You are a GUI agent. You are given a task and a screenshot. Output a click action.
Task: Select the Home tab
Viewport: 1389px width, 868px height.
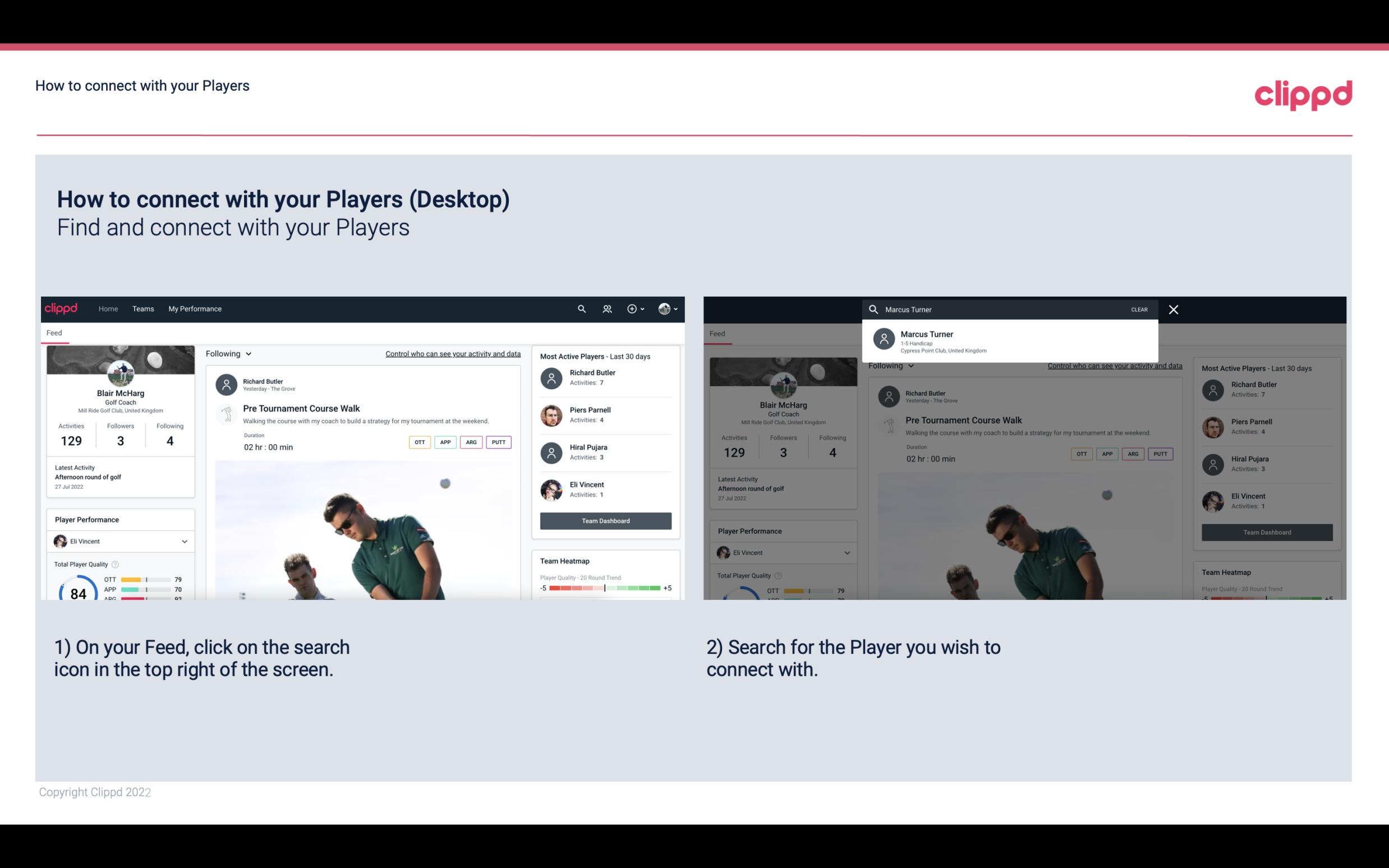pyautogui.click(x=108, y=309)
